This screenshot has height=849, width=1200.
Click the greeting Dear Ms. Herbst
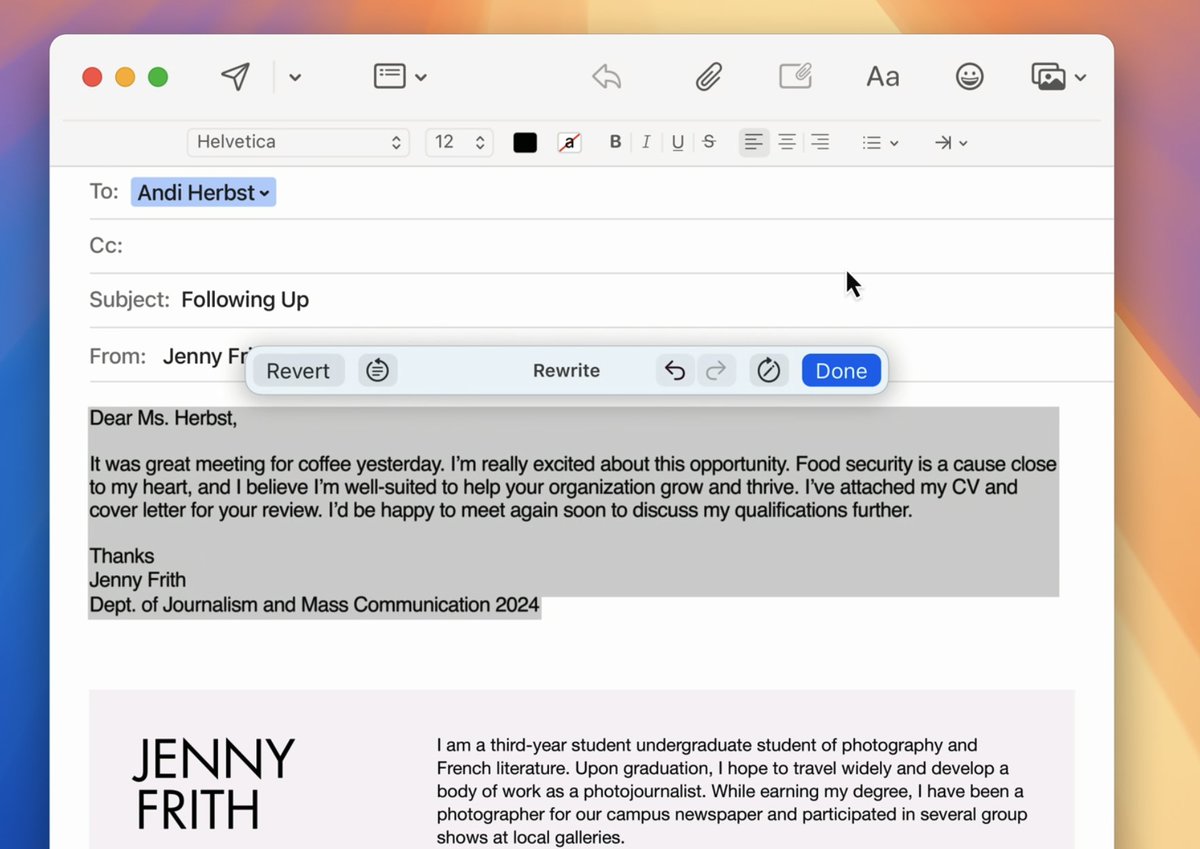tap(163, 418)
